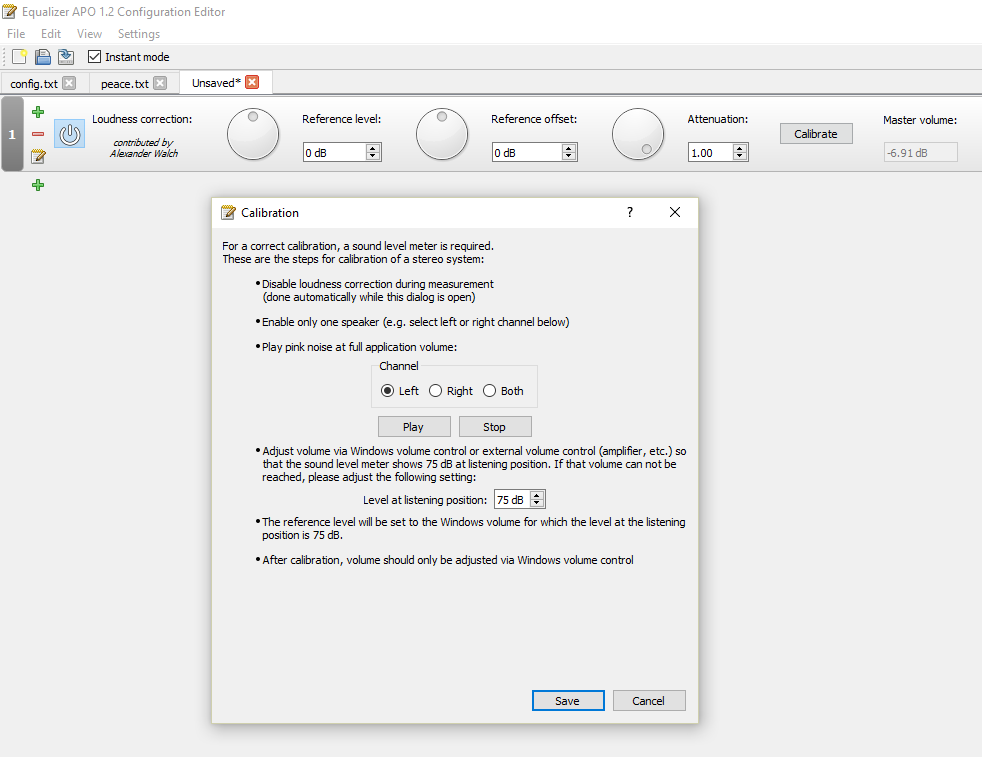Click the edit notepad icon in filter row
The image size is (982, 757).
click(x=38, y=156)
